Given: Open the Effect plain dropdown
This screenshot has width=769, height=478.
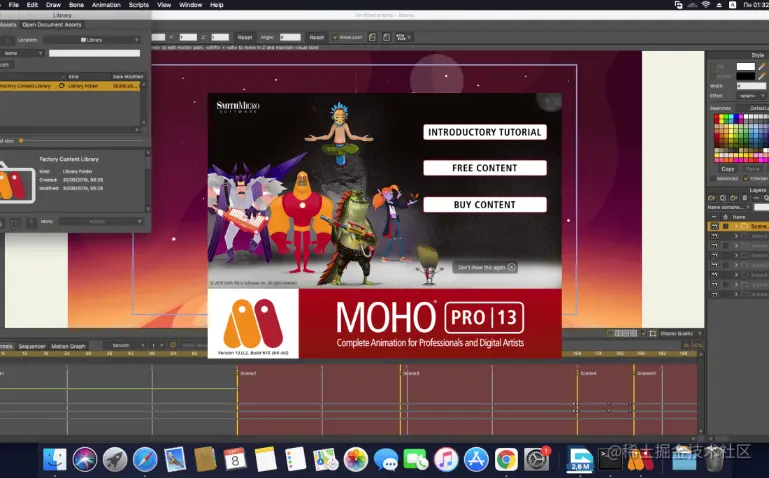Looking at the screenshot, I should point(752,96).
